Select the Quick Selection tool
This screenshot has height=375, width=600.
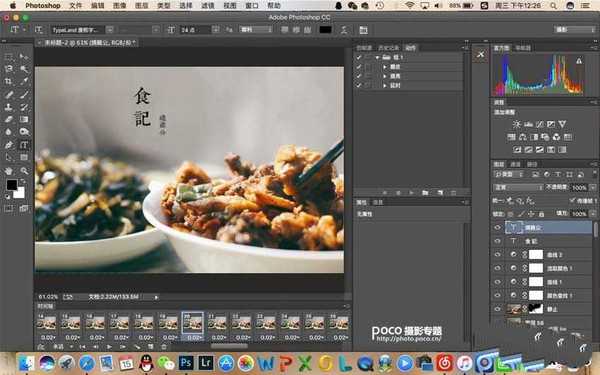tap(24, 69)
